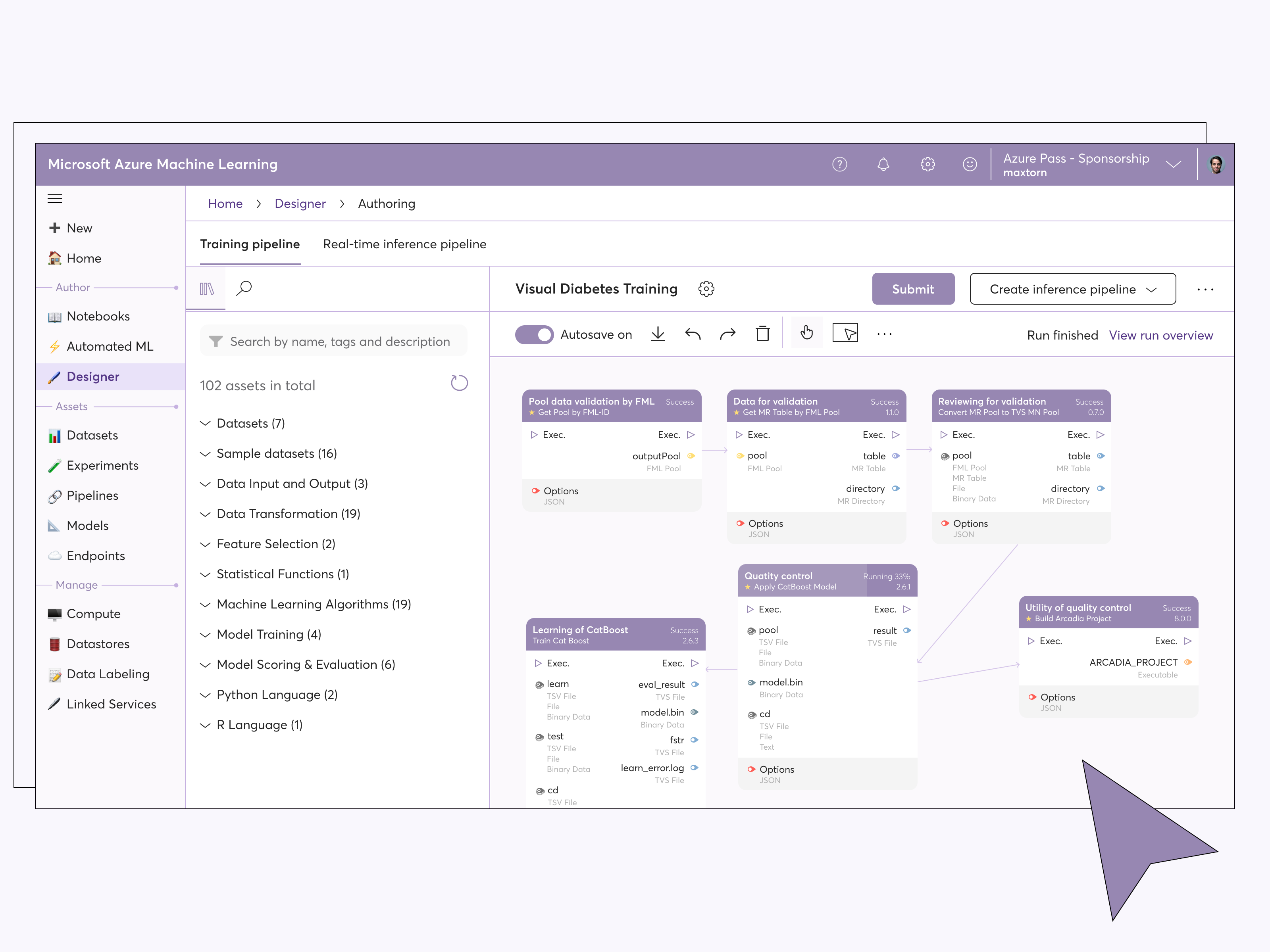Collapse the hamburger navigation menu

coord(54,199)
